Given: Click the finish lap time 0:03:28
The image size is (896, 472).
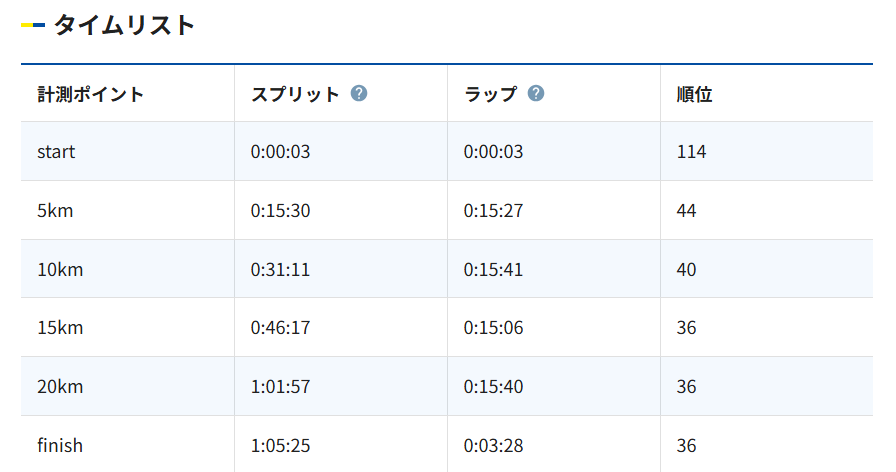Looking at the screenshot, I should pyautogui.click(x=494, y=446).
